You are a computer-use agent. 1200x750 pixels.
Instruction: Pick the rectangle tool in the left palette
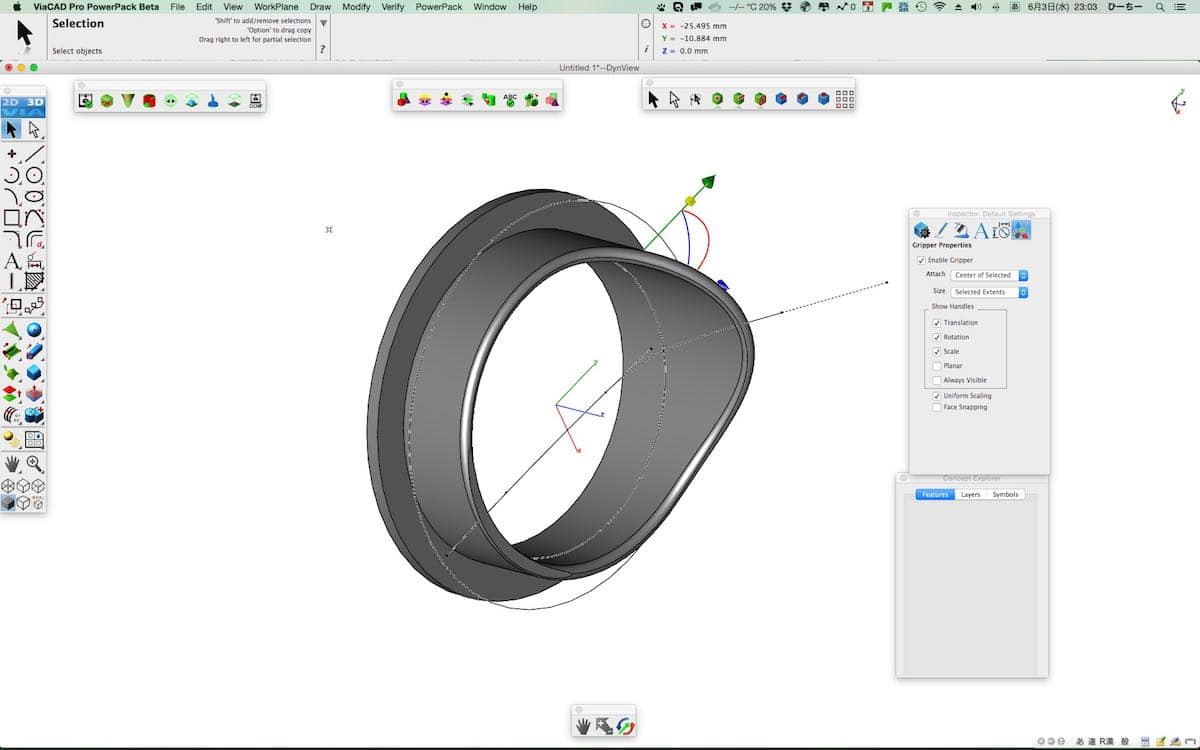pos(12,217)
